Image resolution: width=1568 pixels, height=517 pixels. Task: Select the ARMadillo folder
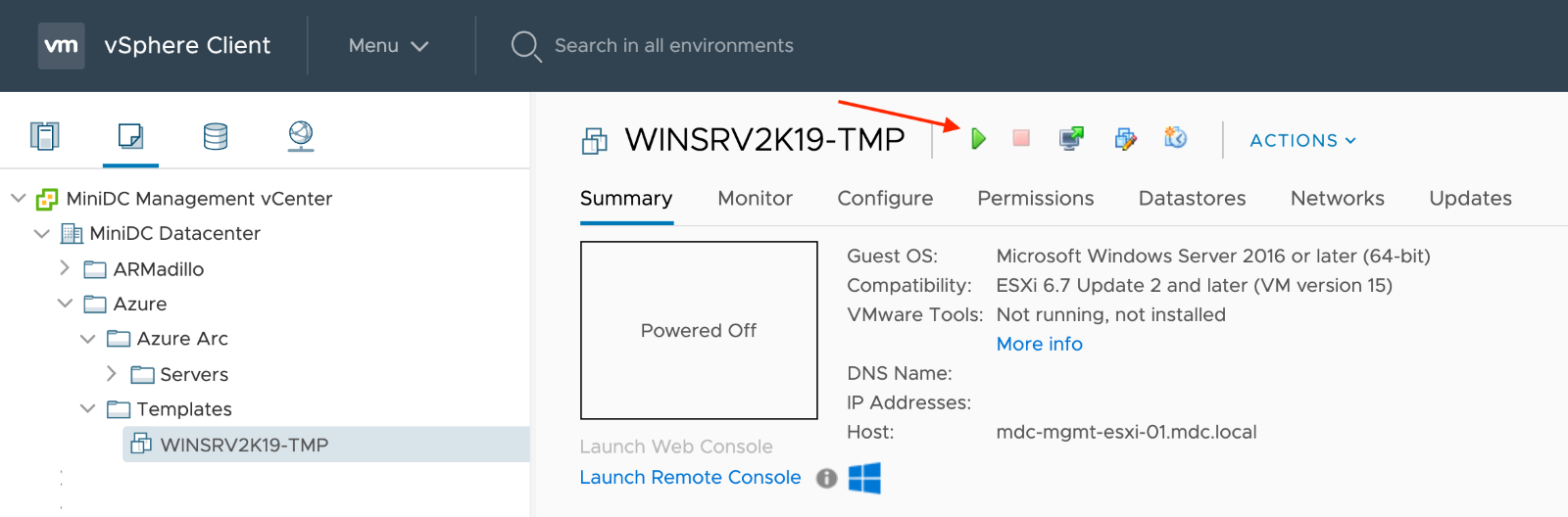159,269
